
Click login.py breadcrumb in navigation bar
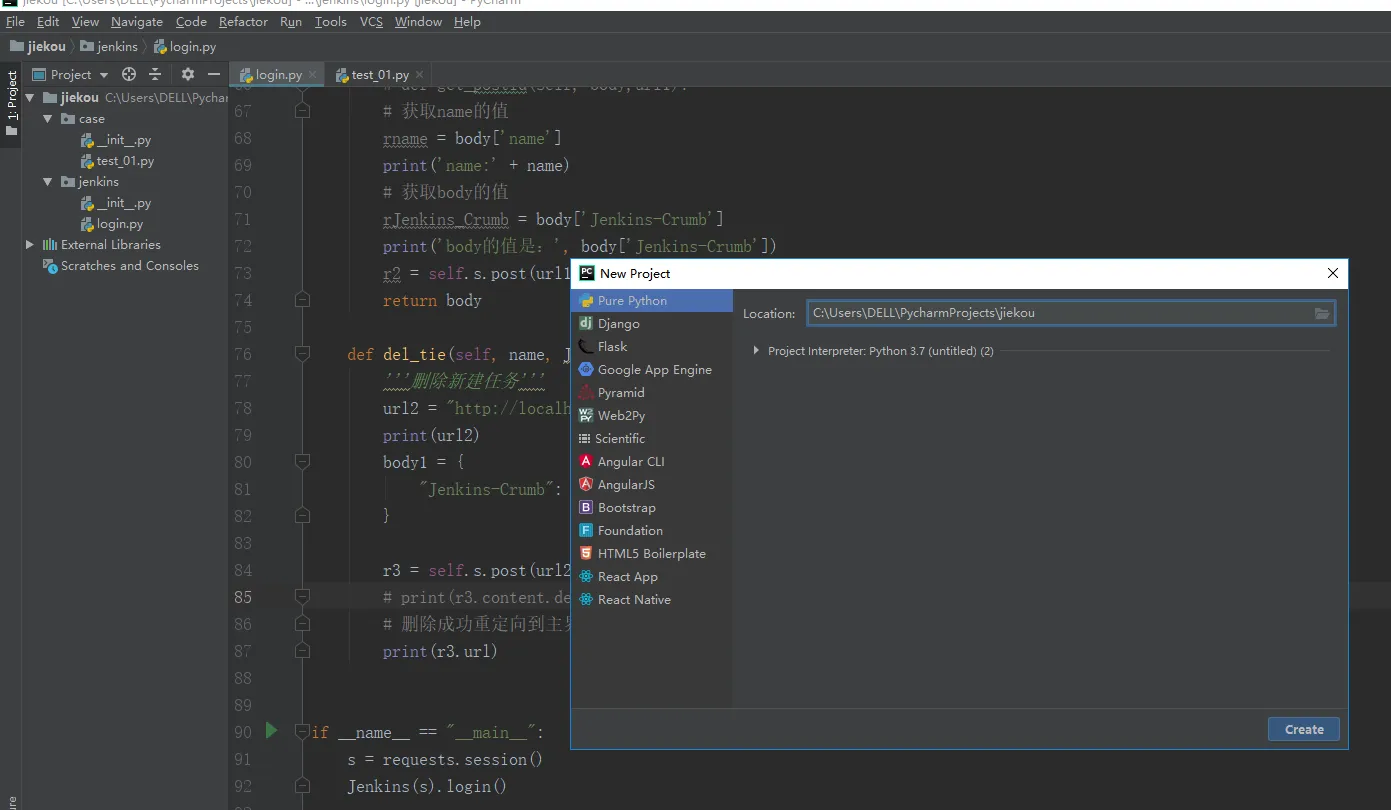coord(185,46)
